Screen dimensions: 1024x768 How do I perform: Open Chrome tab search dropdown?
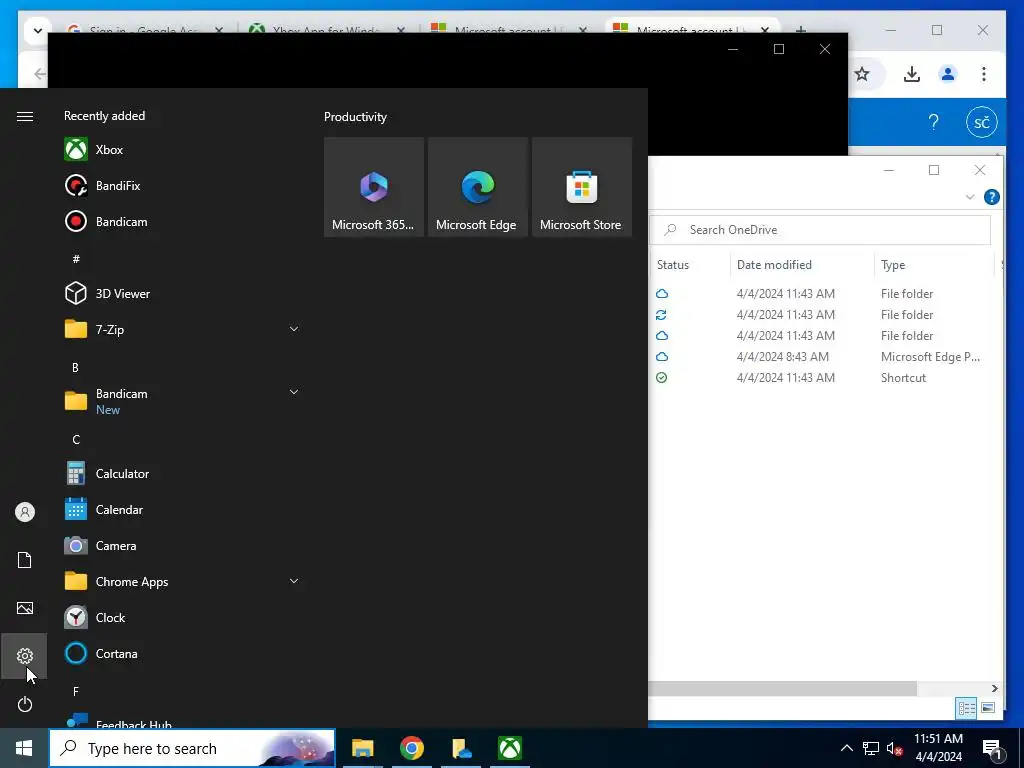[x=38, y=30]
